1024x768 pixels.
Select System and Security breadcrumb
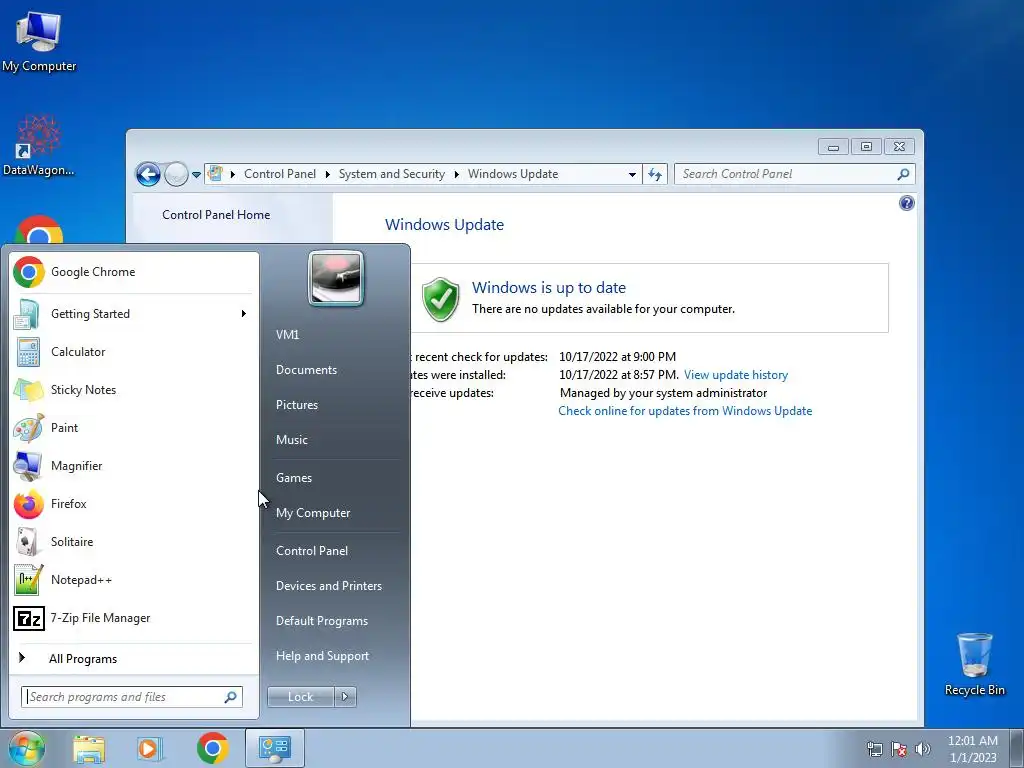click(391, 174)
